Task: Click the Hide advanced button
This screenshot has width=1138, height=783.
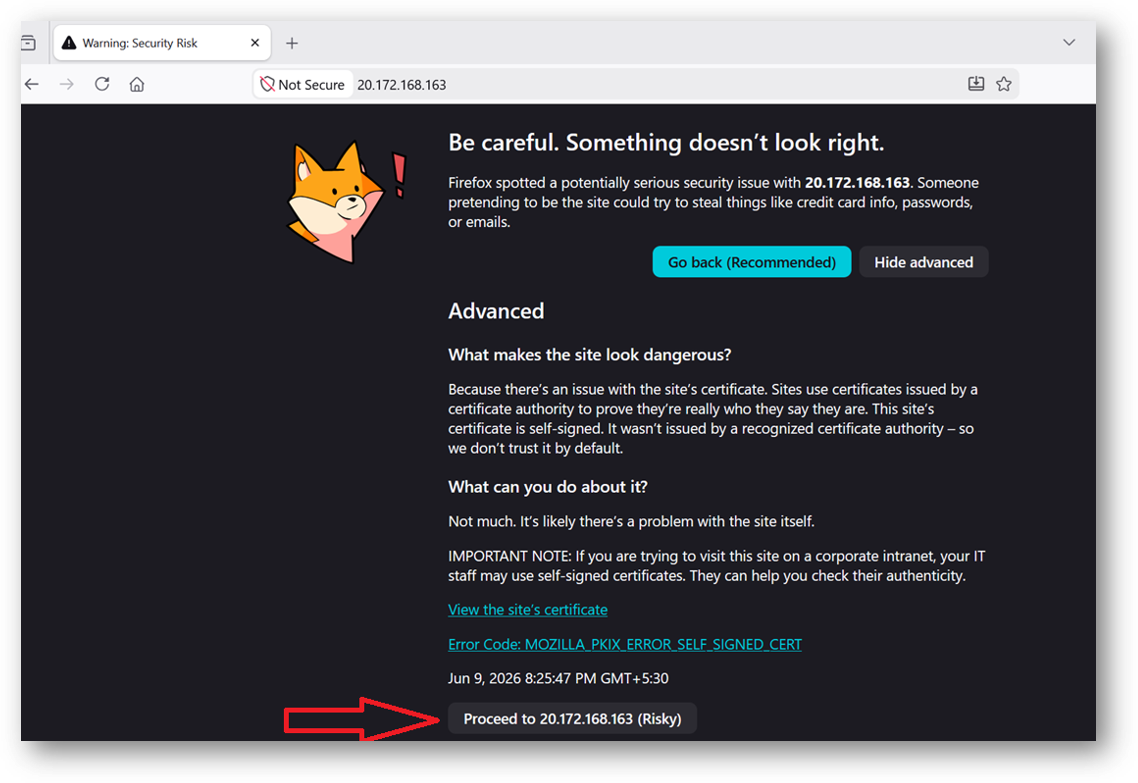Action: coord(923,262)
